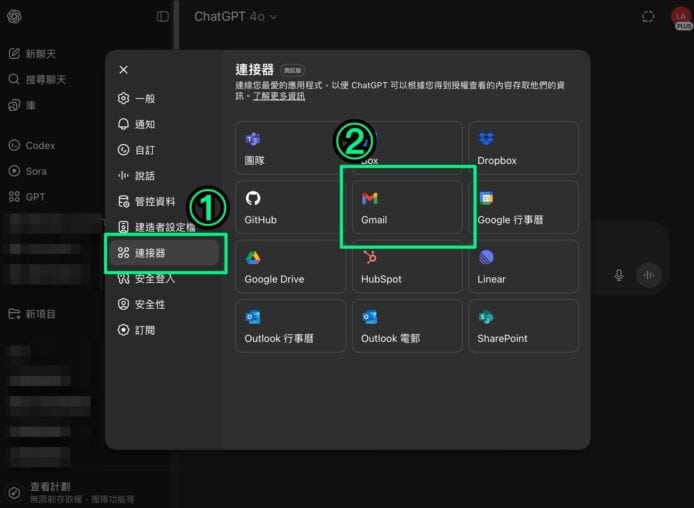Click the microphone dictation icon

[619, 275]
